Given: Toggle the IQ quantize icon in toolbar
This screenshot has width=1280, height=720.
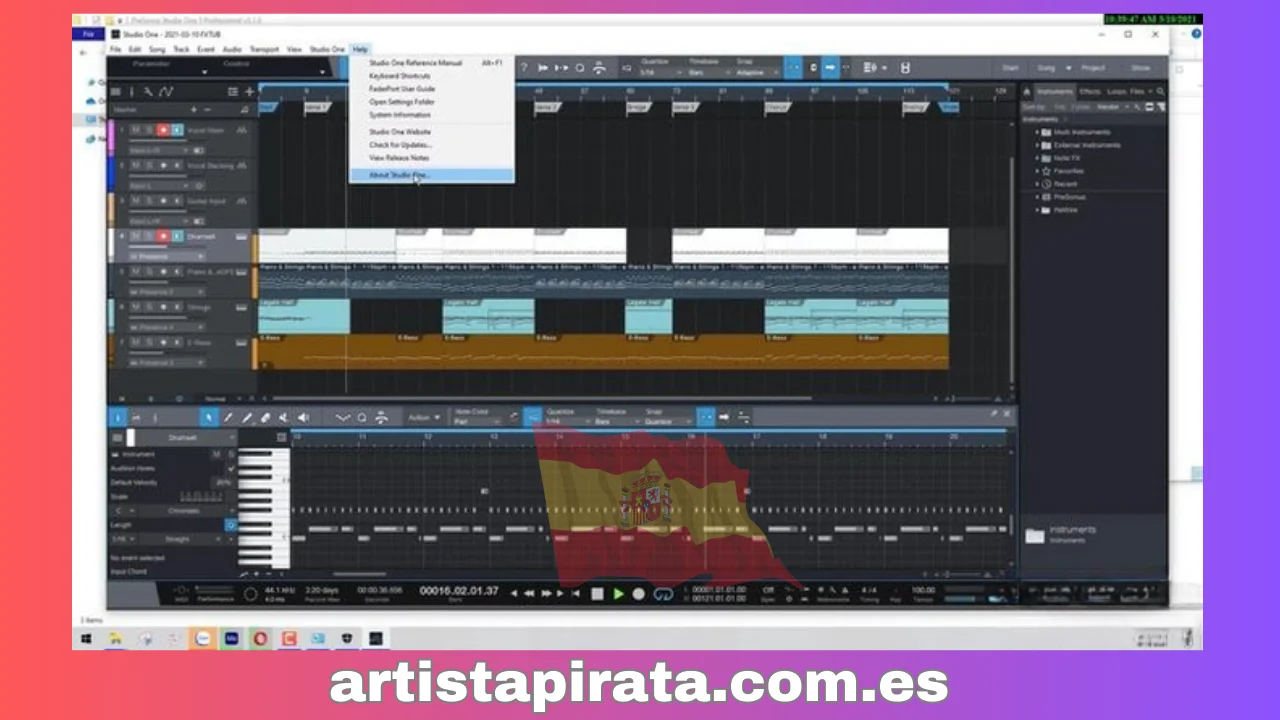Looking at the screenshot, I should [626, 68].
